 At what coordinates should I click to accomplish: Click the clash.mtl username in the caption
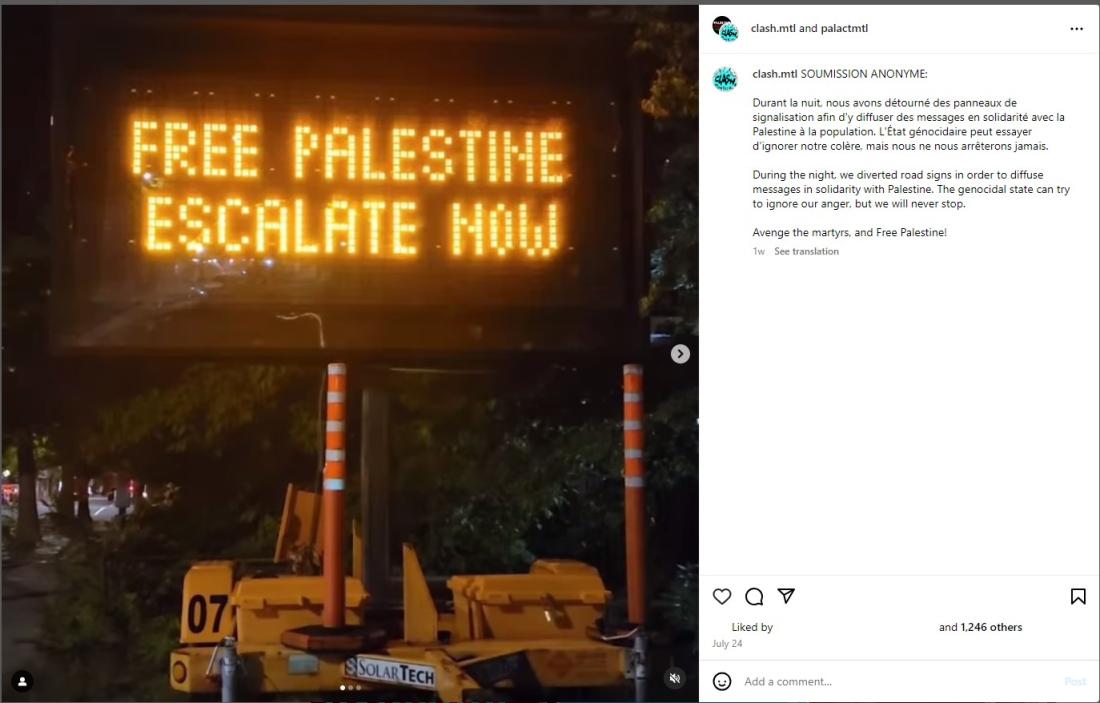774,74
